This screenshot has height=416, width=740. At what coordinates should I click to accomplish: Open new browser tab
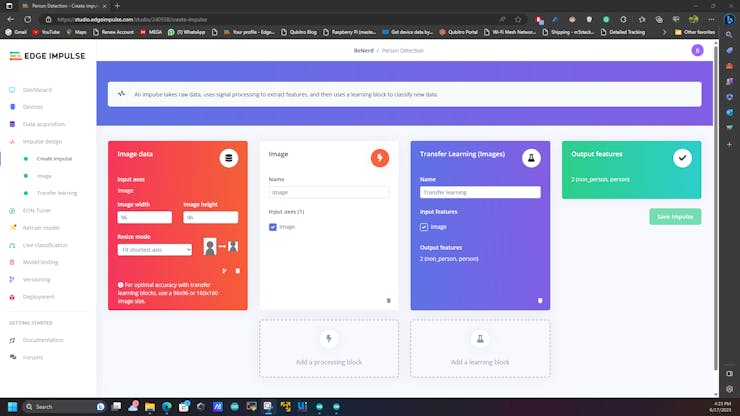[118, 6]
